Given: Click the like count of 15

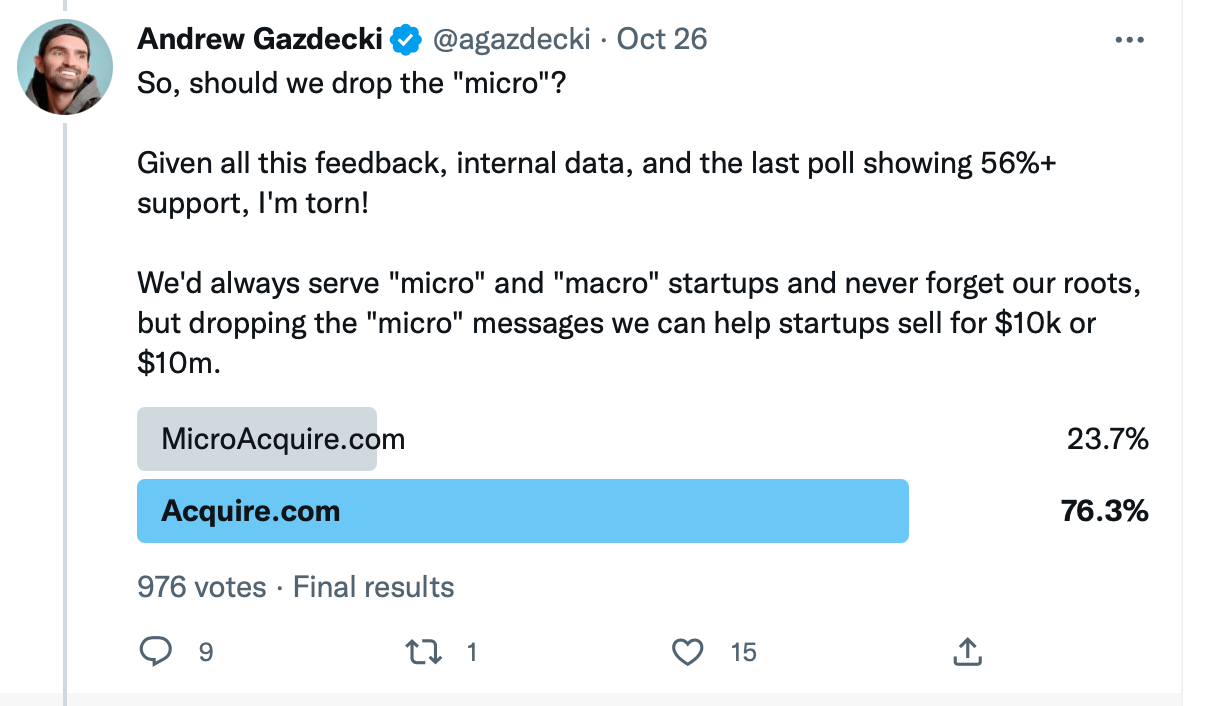Looking at the screenshot, I should (743, 653).
